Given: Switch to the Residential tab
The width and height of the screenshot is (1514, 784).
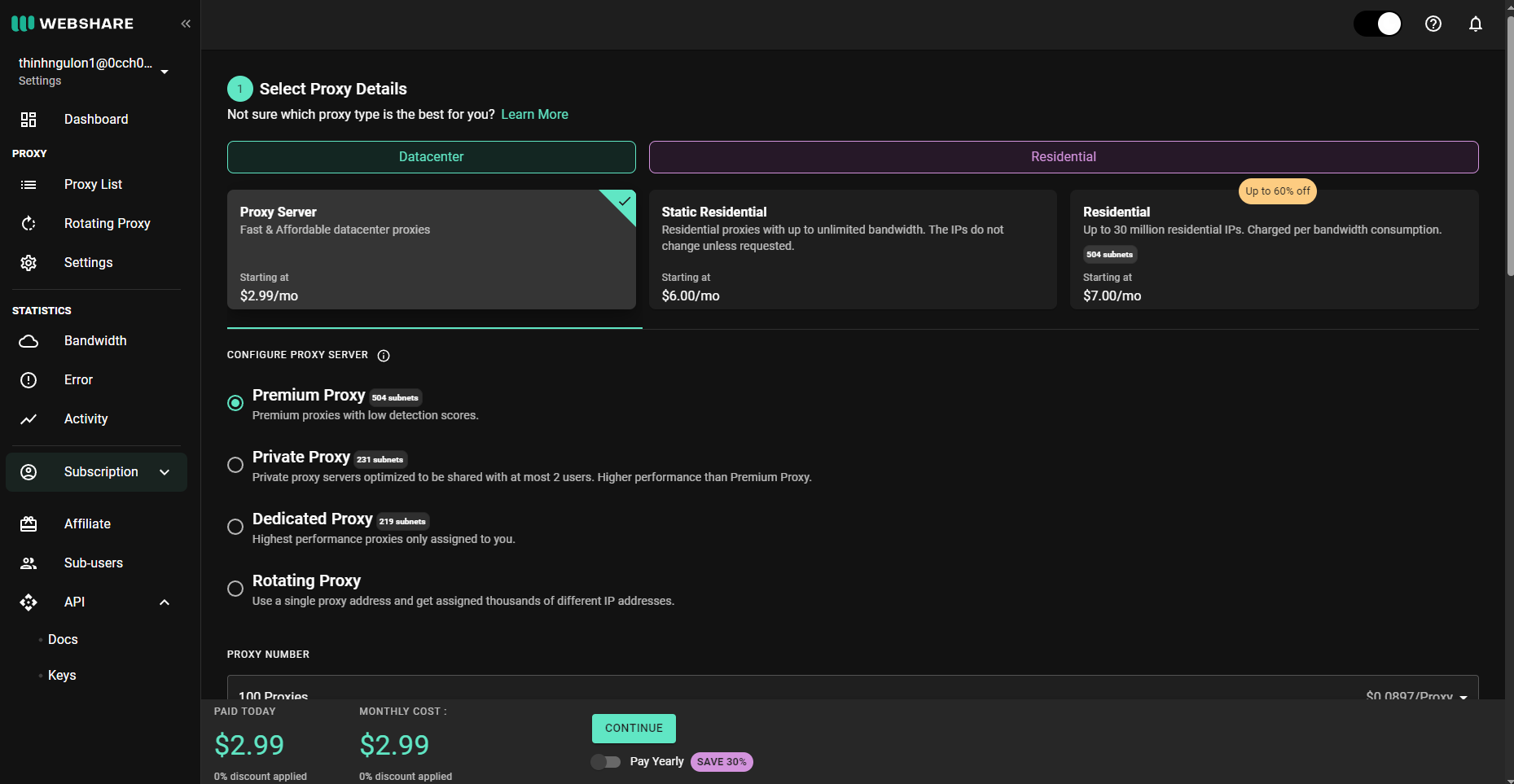Looking at the screenshot, I should tap(1064, 157).
